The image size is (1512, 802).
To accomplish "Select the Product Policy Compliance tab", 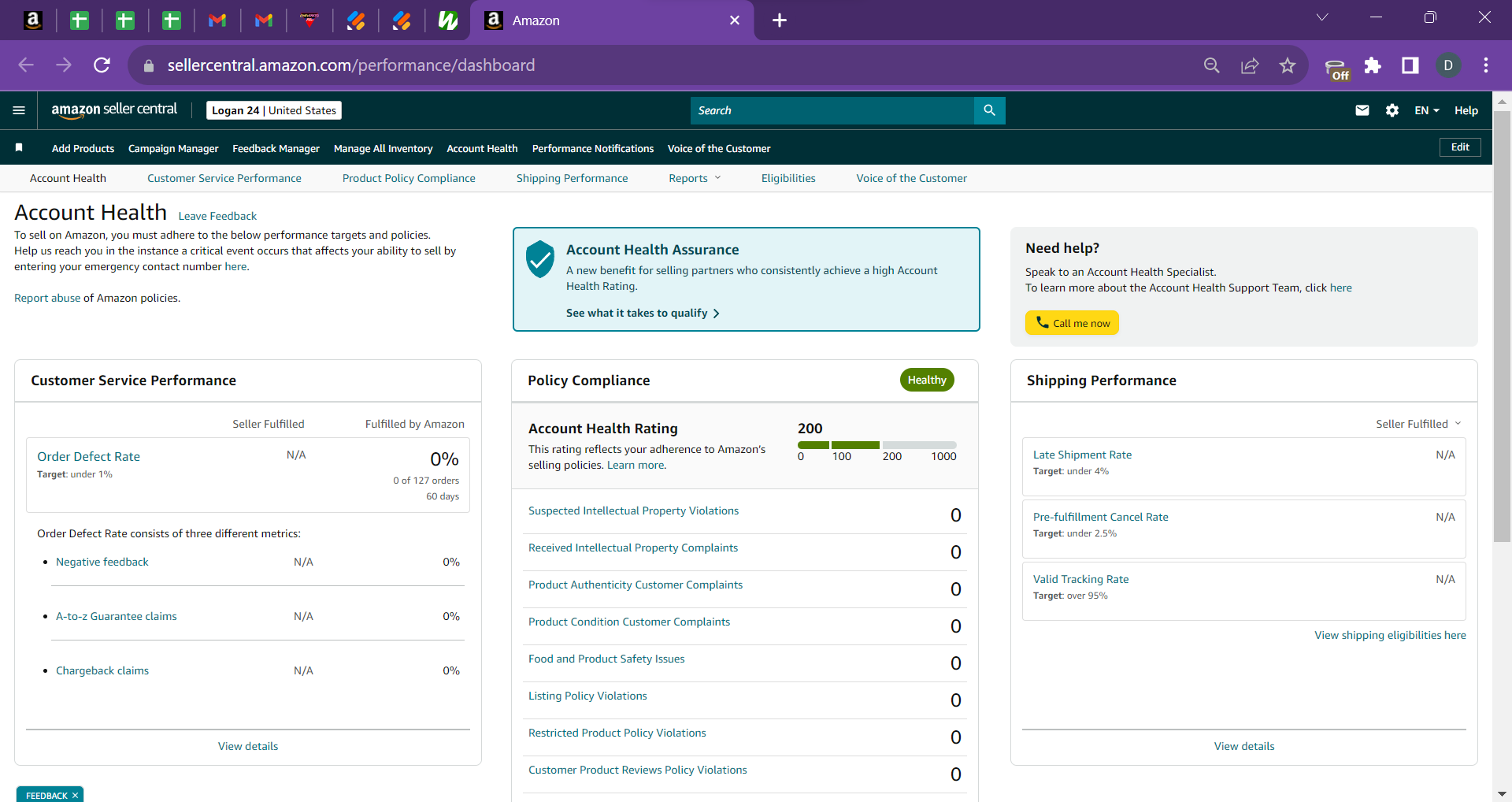I will coord(409,178).
